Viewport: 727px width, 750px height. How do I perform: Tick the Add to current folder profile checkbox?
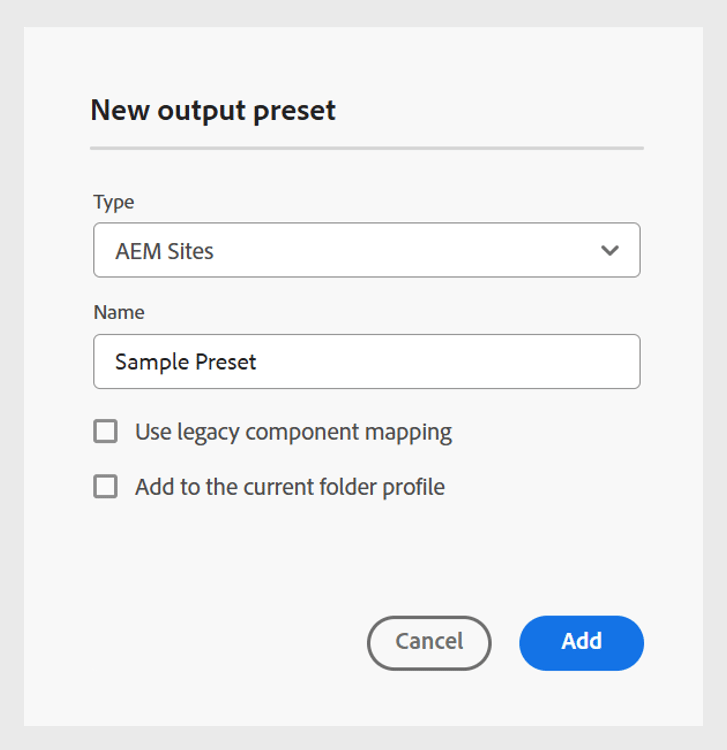tap(105, 487)
